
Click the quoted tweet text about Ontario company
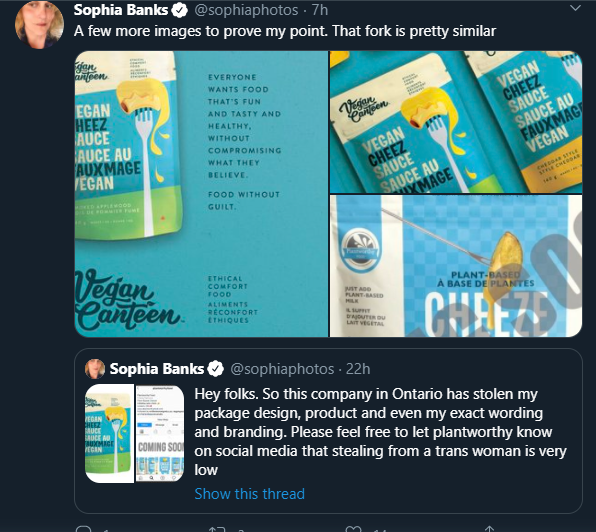point(380,432)
